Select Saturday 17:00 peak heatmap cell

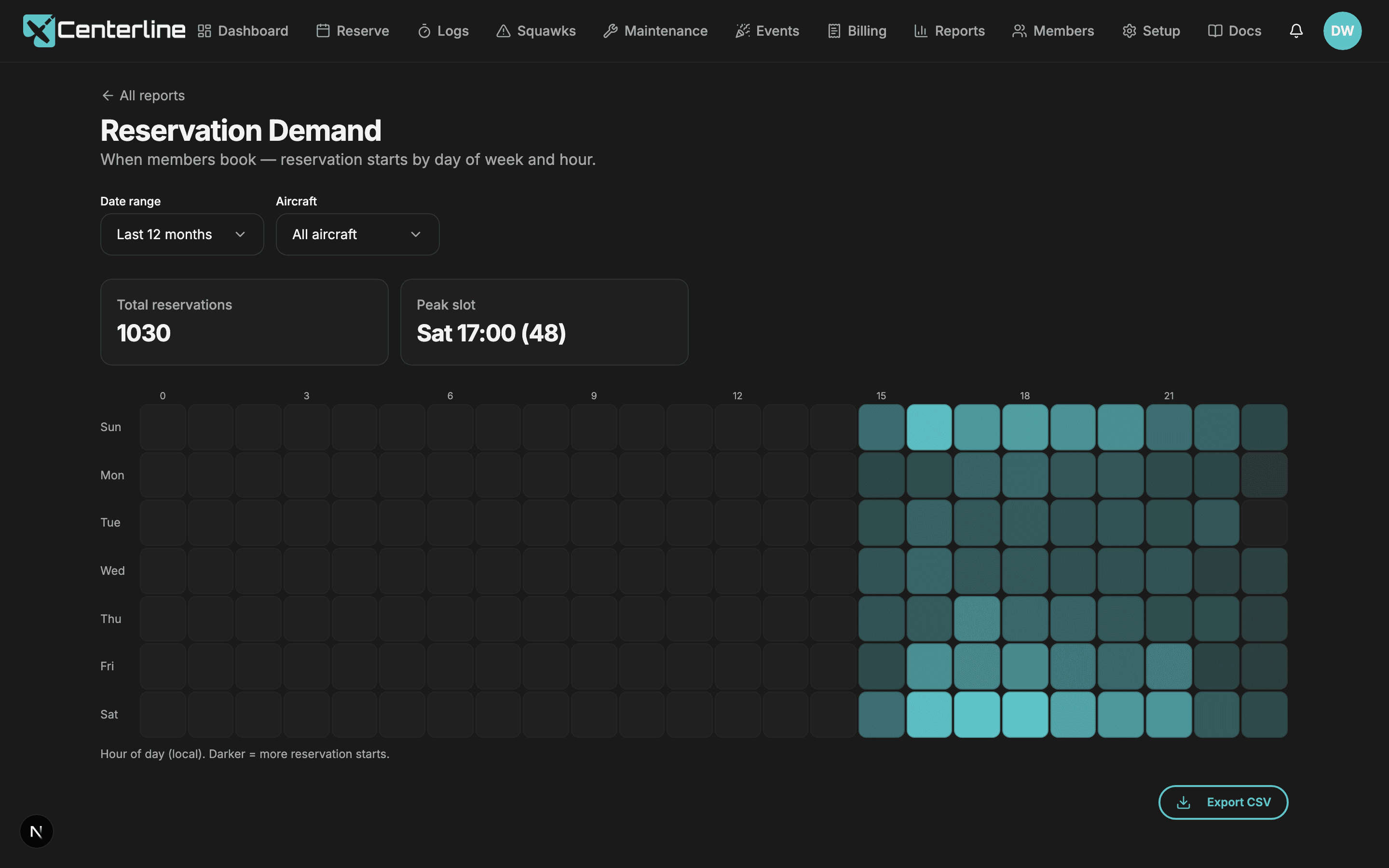click(977, 715)
